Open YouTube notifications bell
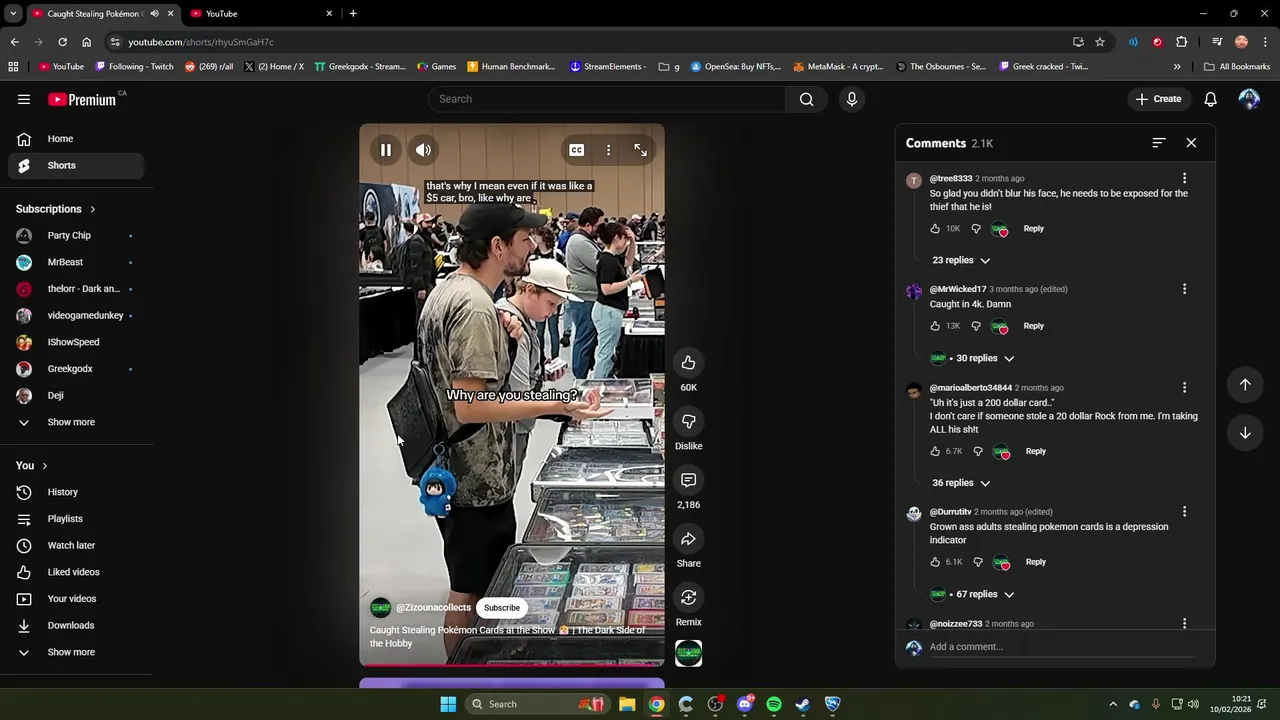The height and width of the screenshot is (720, 1280). click(x=1211, y=99)
